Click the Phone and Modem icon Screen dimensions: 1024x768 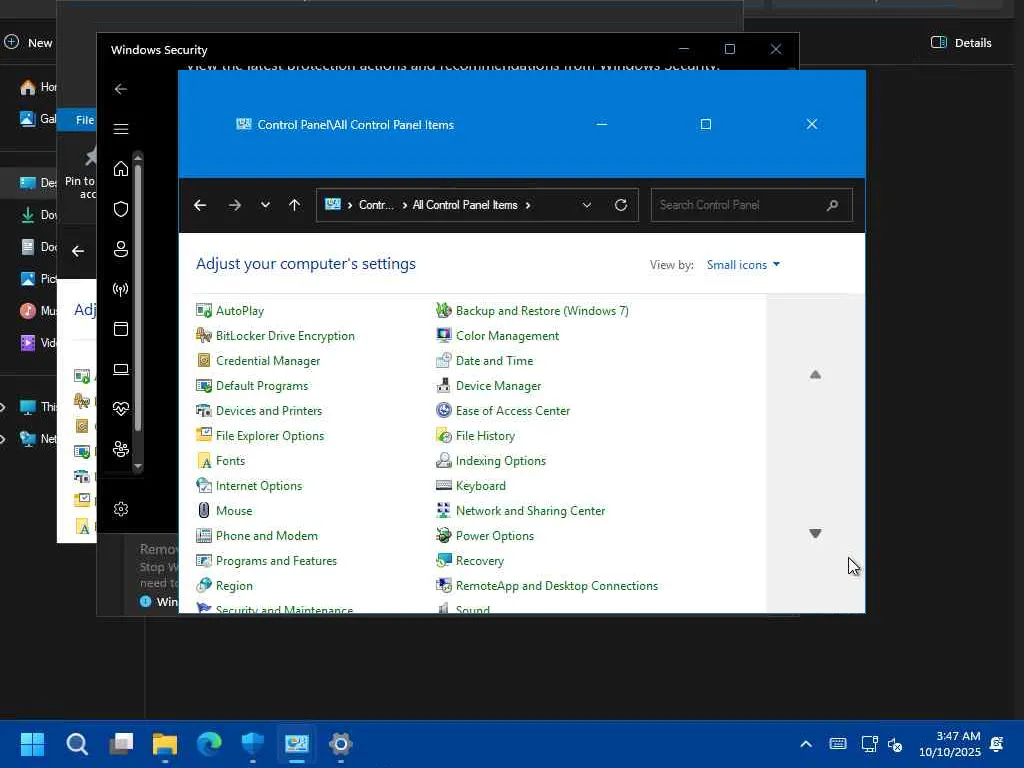pyautogui.click(x=204, y=536)
